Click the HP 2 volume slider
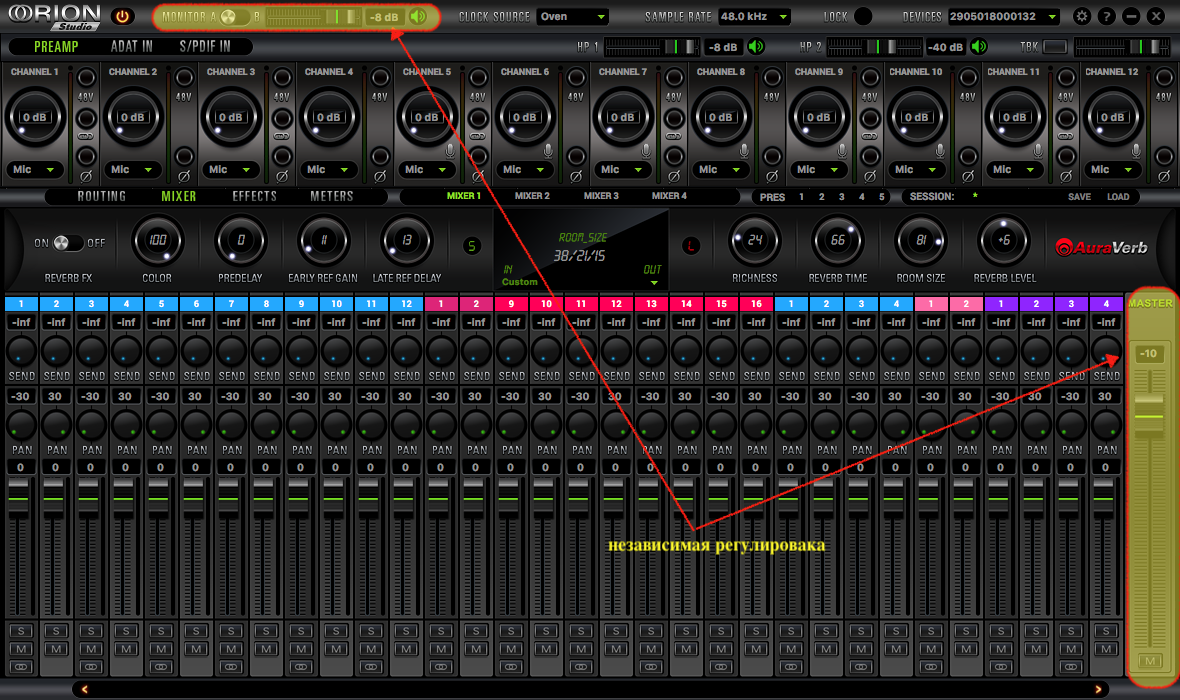The width and height of the screenshot is (1180, 700). [874, 47]
